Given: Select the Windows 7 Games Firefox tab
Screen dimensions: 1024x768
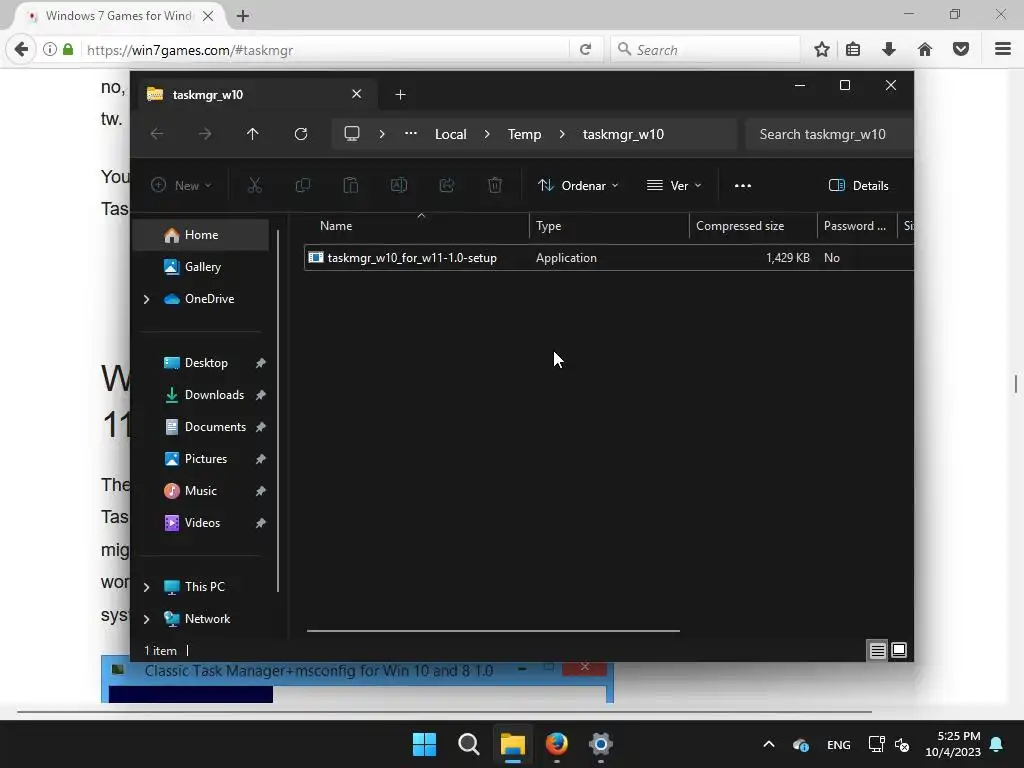Looking at the screenshot, I should pos(121,16).
